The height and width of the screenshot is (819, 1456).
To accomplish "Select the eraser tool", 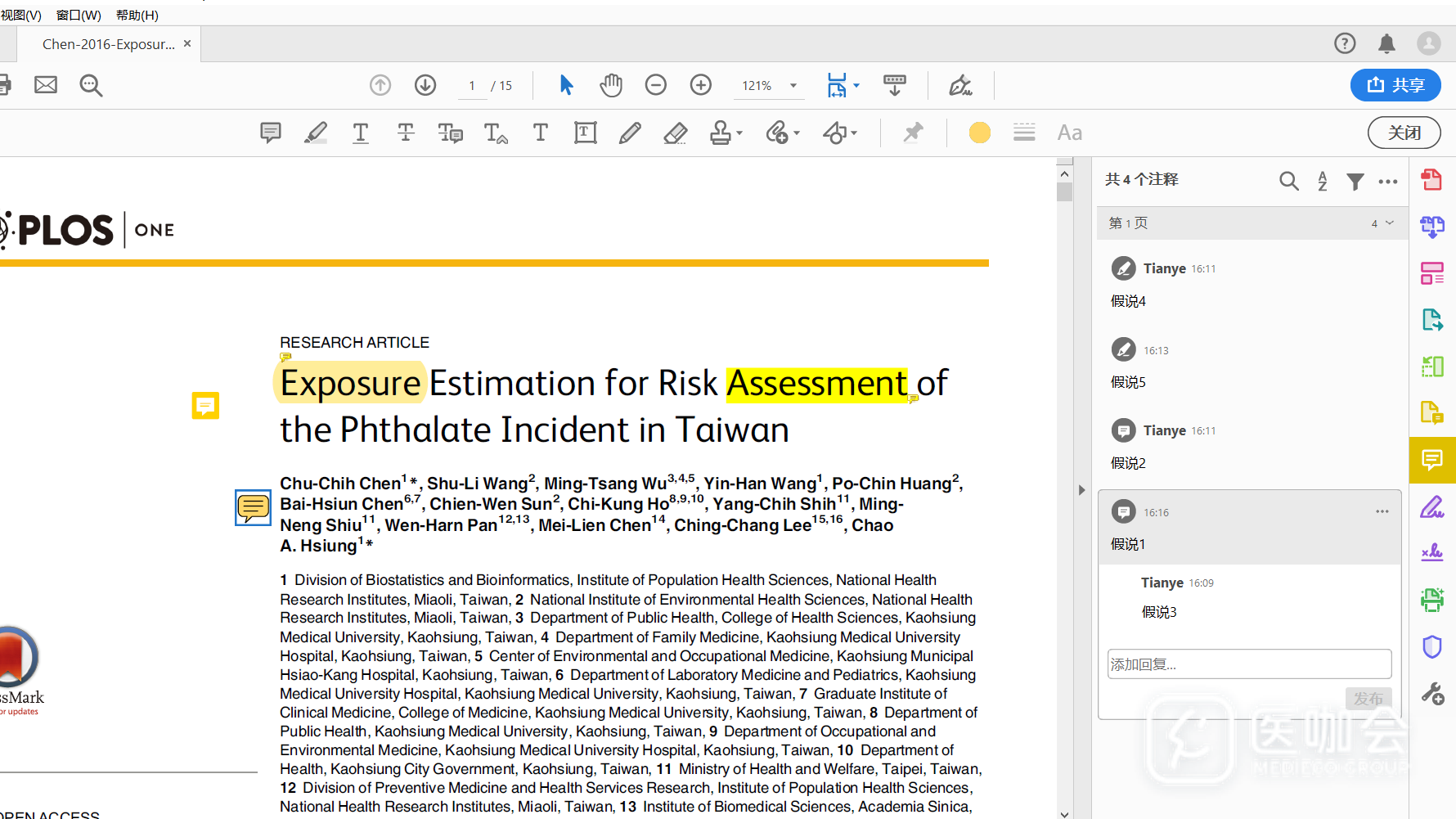I will (675, 133).
